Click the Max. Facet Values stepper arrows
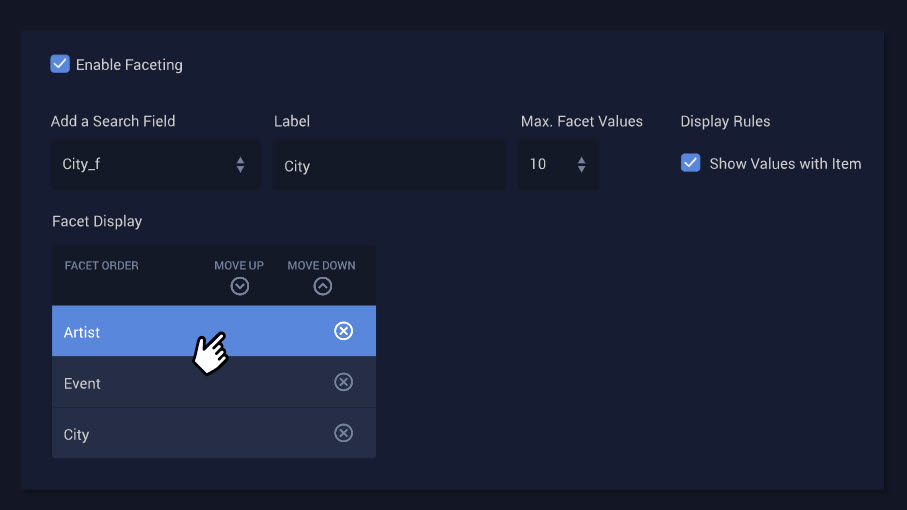The width and height of the screenshot is (907, 510). (x=581, y=165)
